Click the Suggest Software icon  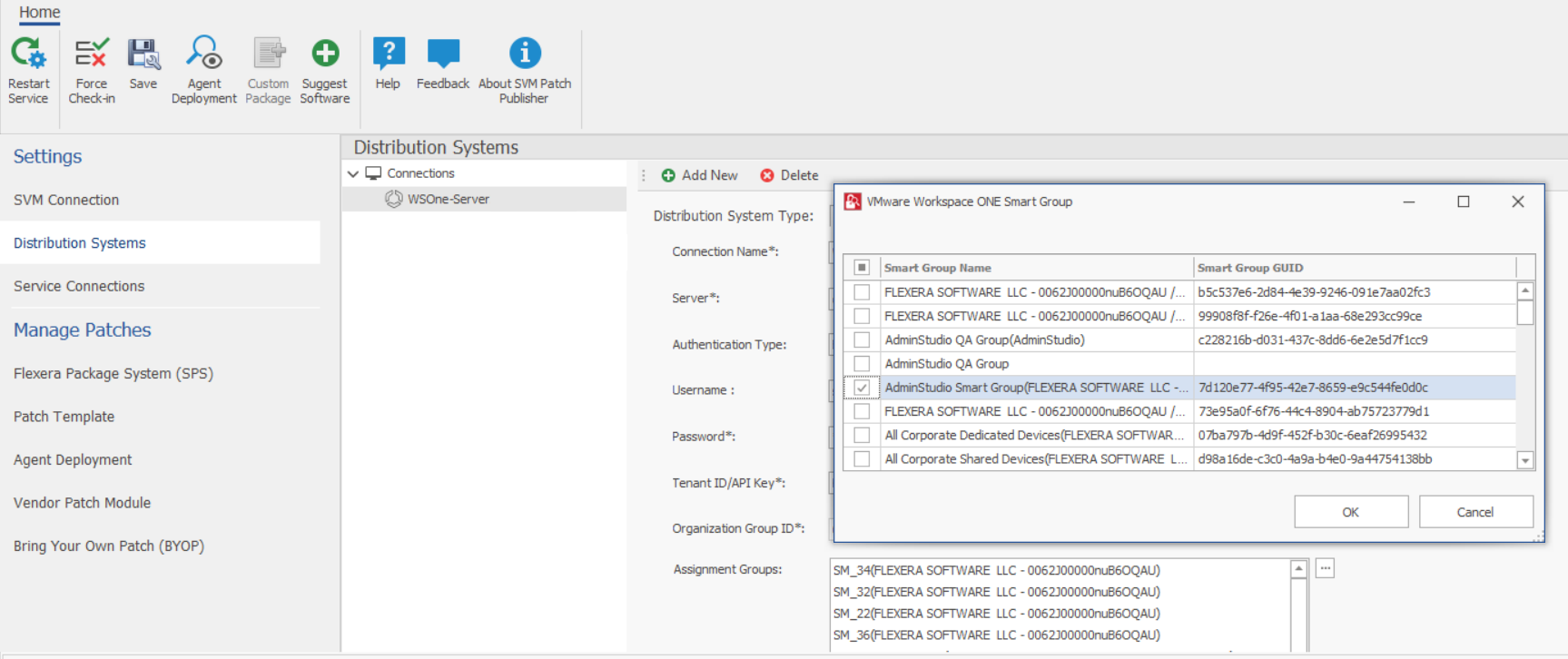[x=325, y=54]
